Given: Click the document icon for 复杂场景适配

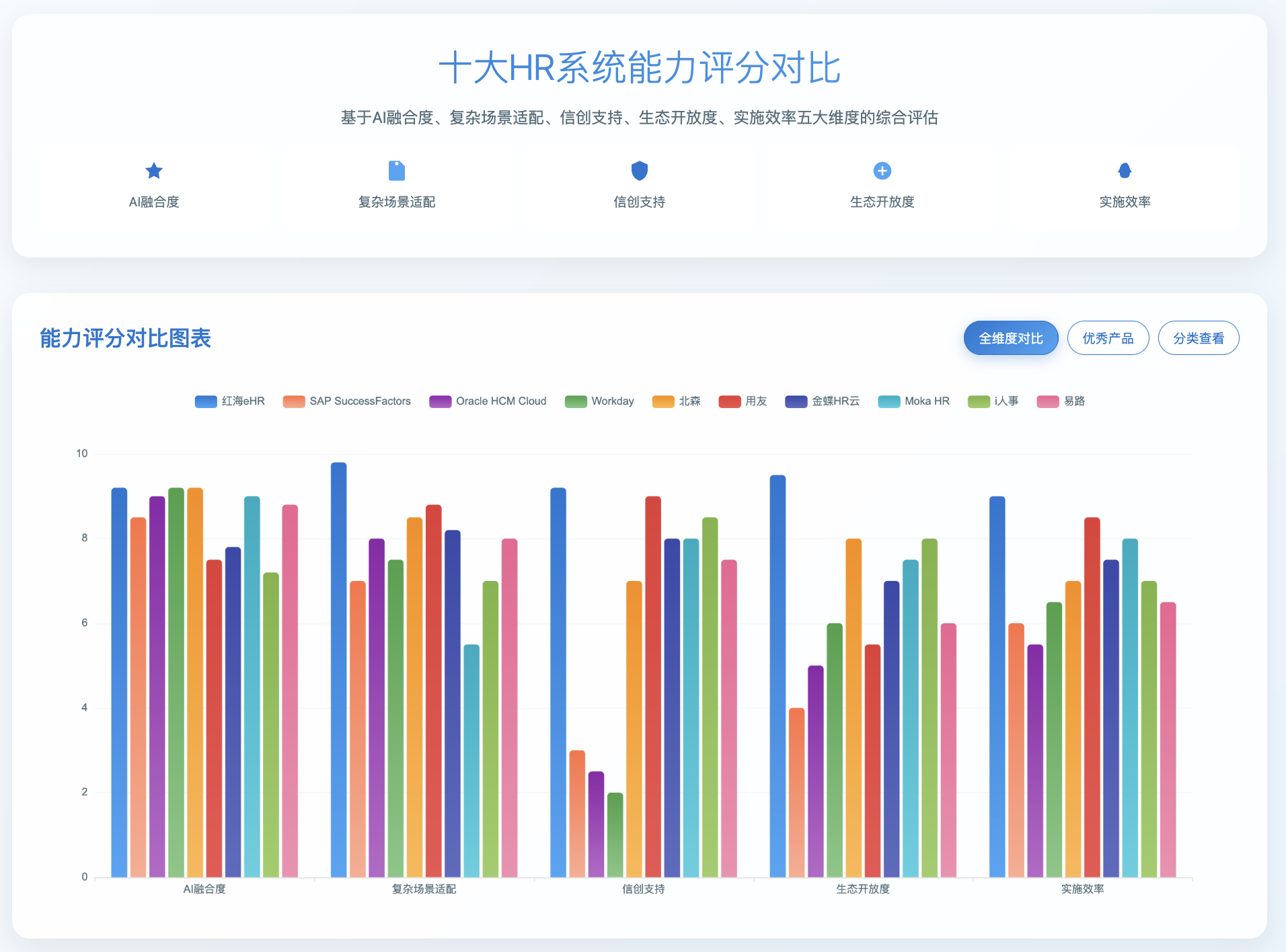Looking at the screenshot, I should 397,171.
